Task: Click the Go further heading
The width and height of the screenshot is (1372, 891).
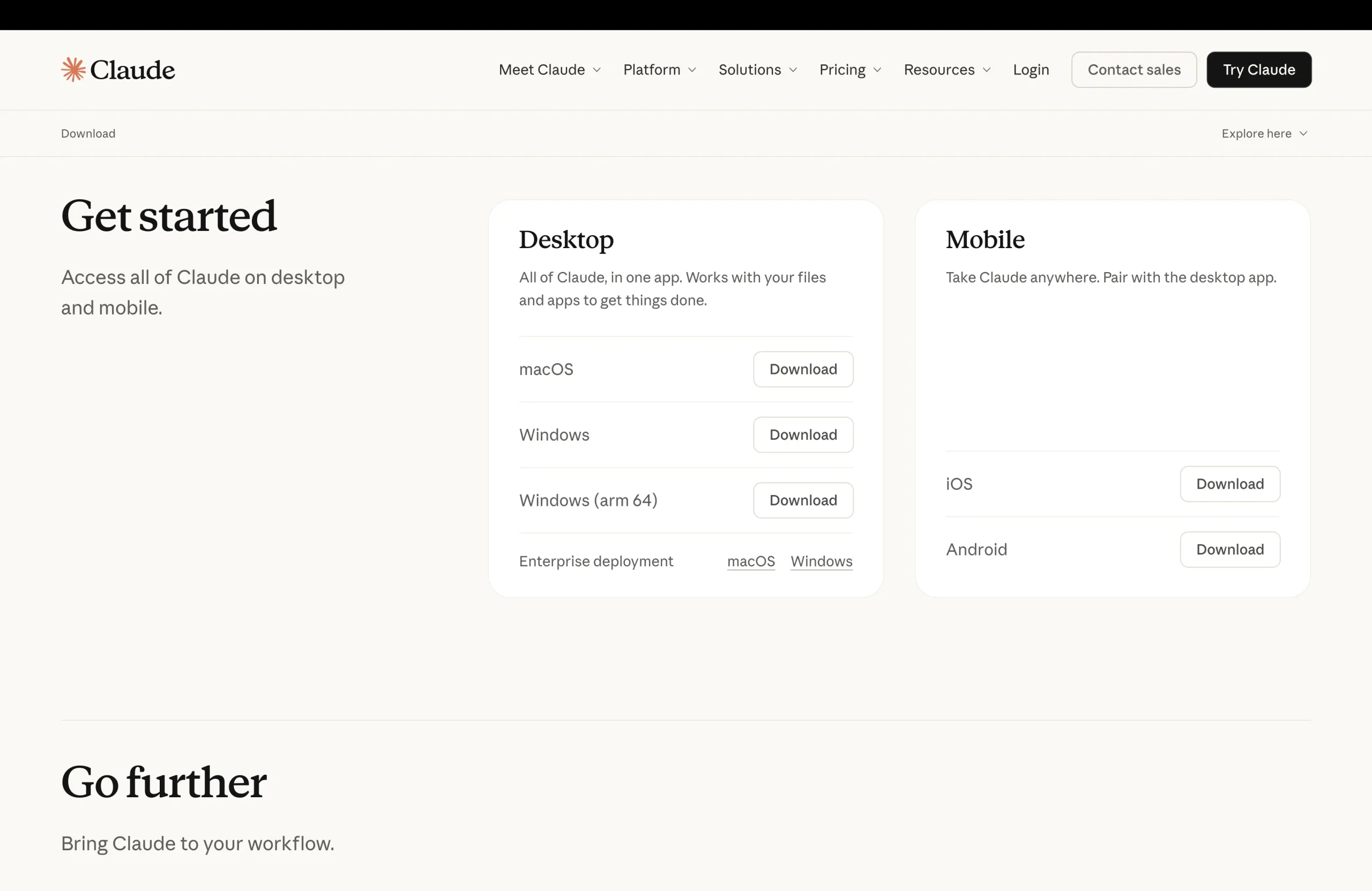Action: point(165,782)
